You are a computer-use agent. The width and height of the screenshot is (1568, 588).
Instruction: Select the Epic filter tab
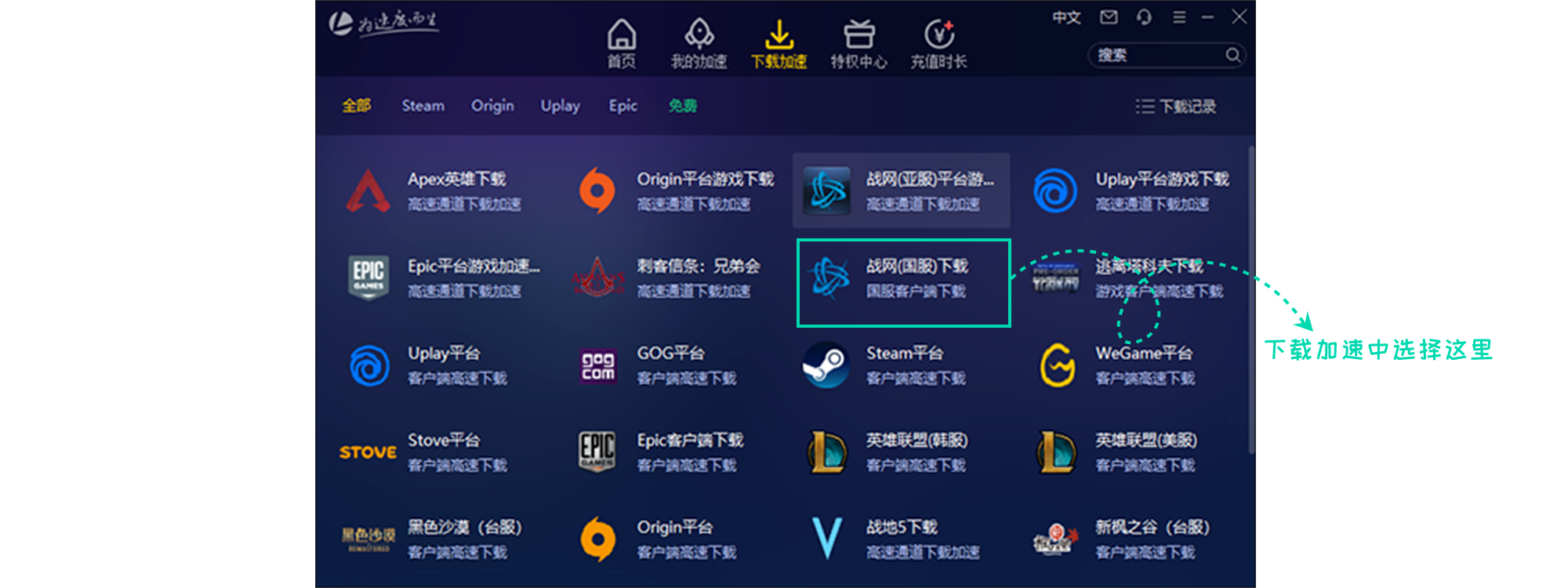point(622,106)
